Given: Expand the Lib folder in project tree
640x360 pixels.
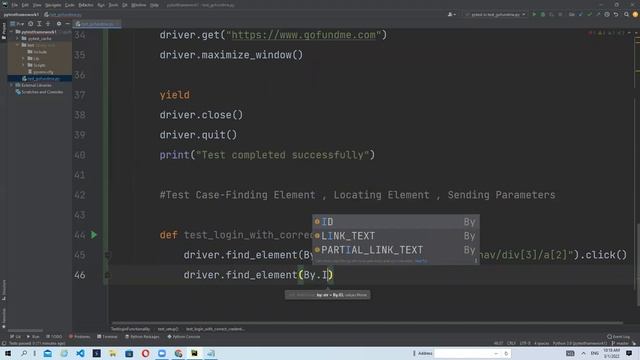Looking at the screenshot, I should pyautogui.click(x=24, y=58).
